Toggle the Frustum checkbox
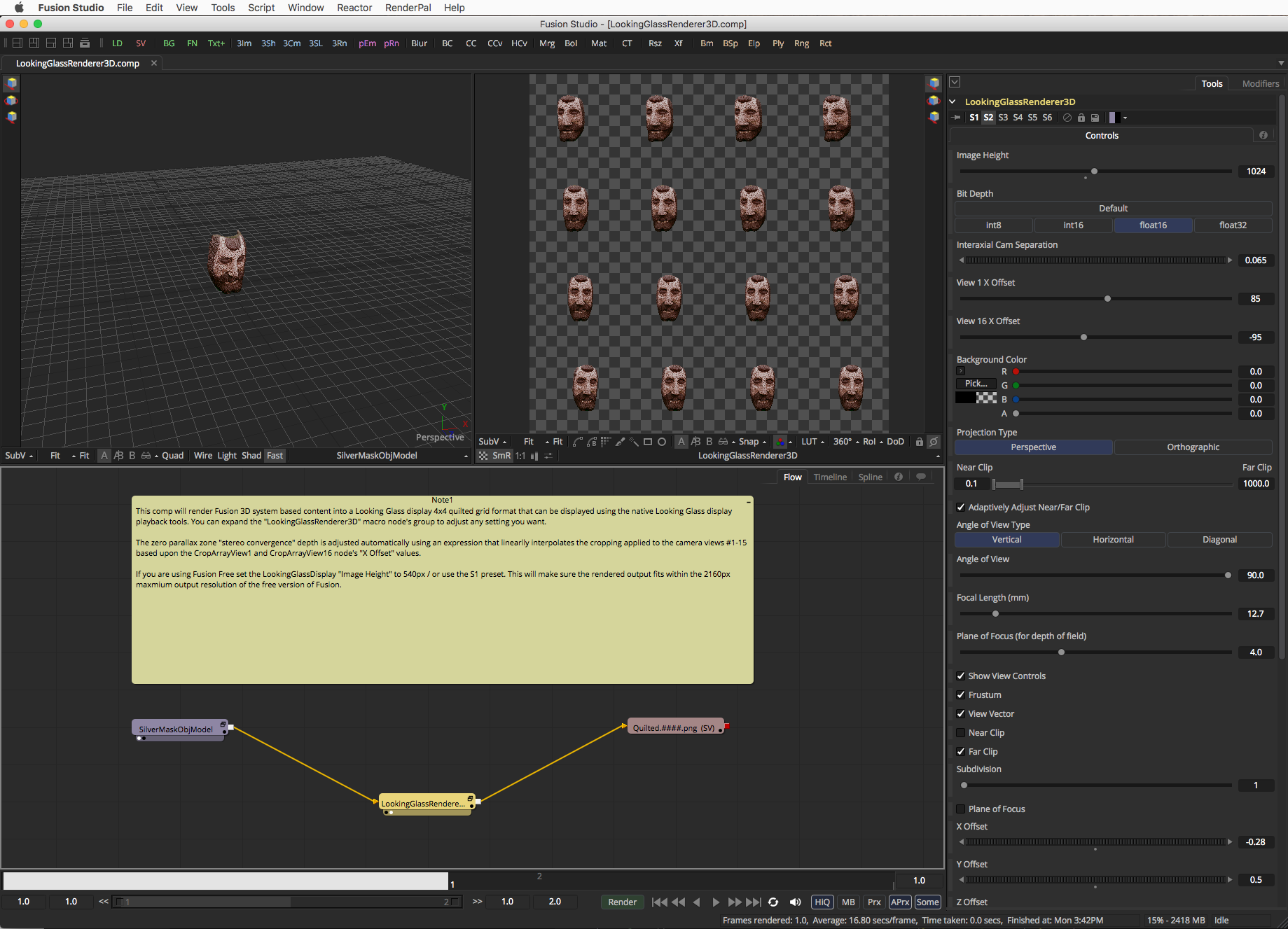 [961, 694]
